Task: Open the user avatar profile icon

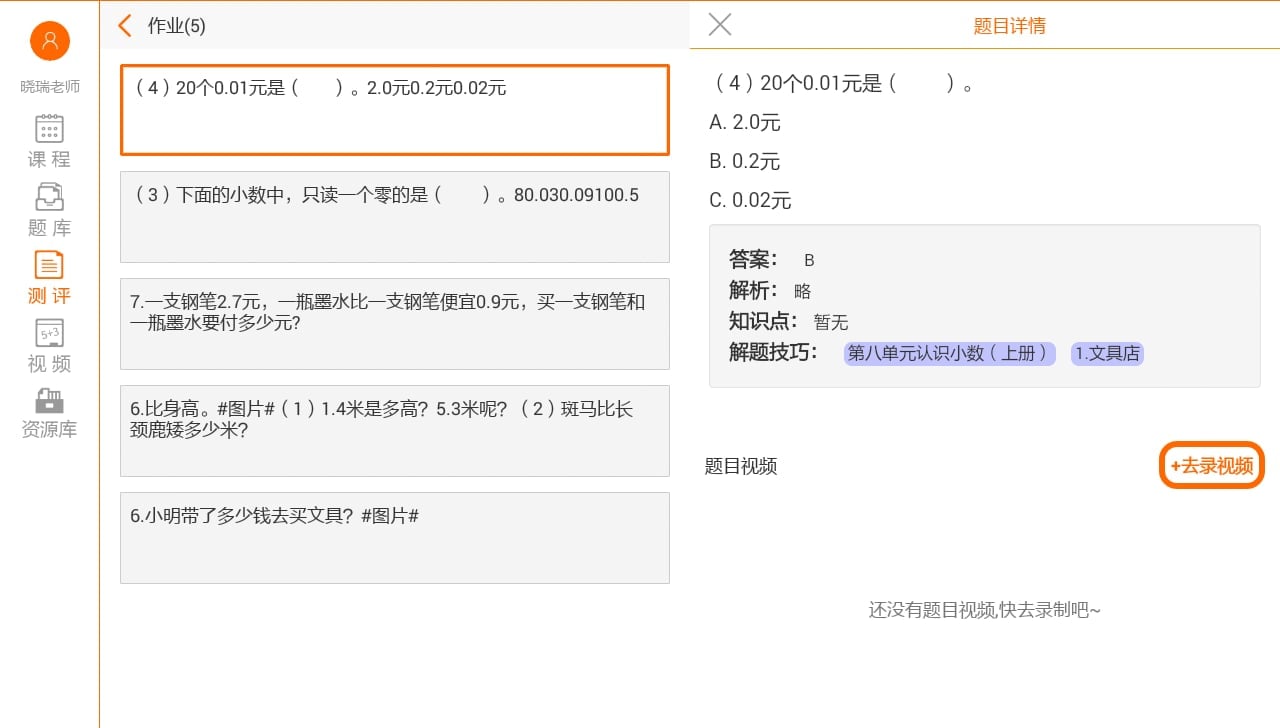Action: (50, 40)
